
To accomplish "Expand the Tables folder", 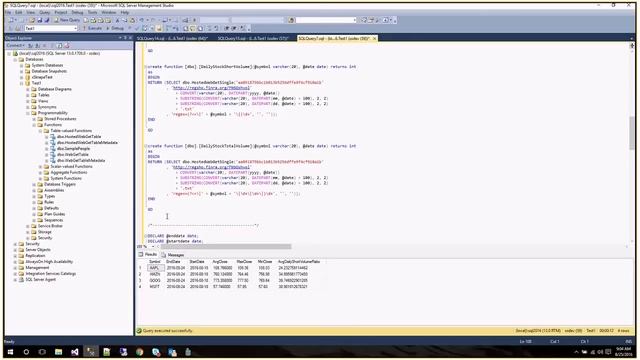I will pos(28,95).
